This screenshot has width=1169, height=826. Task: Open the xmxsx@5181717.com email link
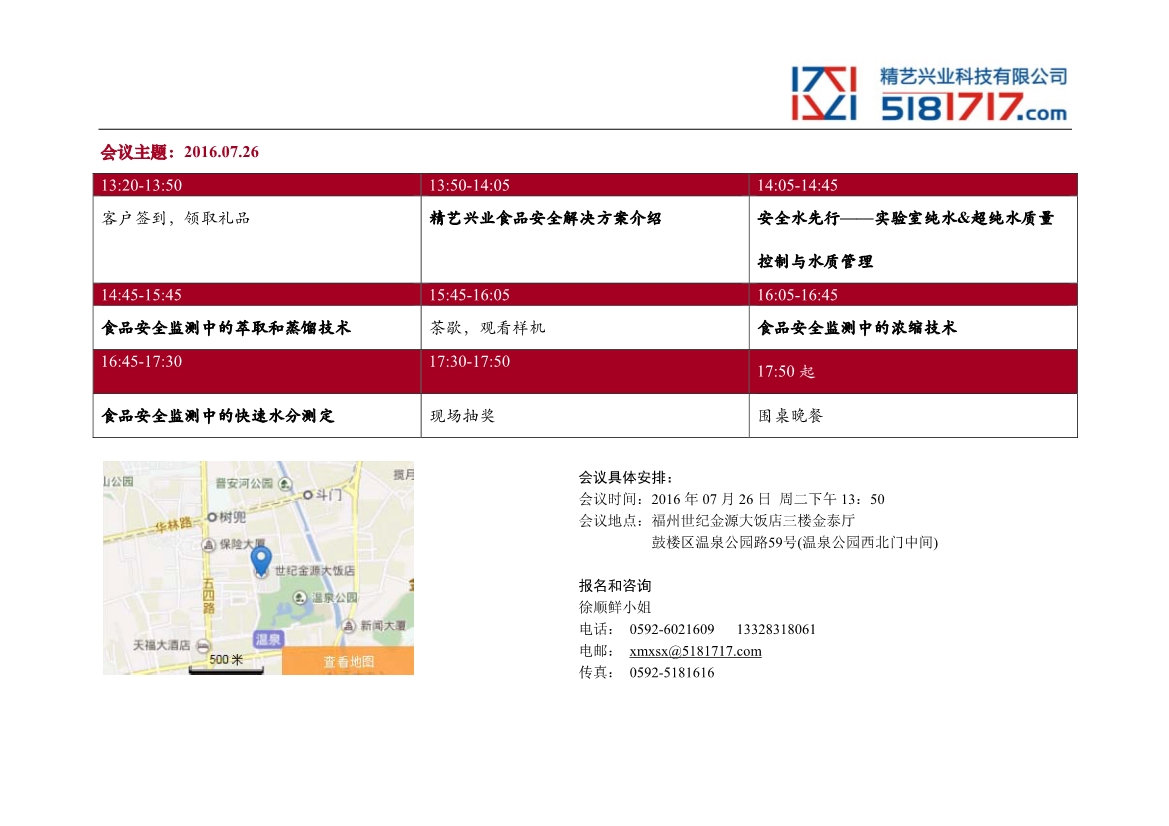point(695,651)
